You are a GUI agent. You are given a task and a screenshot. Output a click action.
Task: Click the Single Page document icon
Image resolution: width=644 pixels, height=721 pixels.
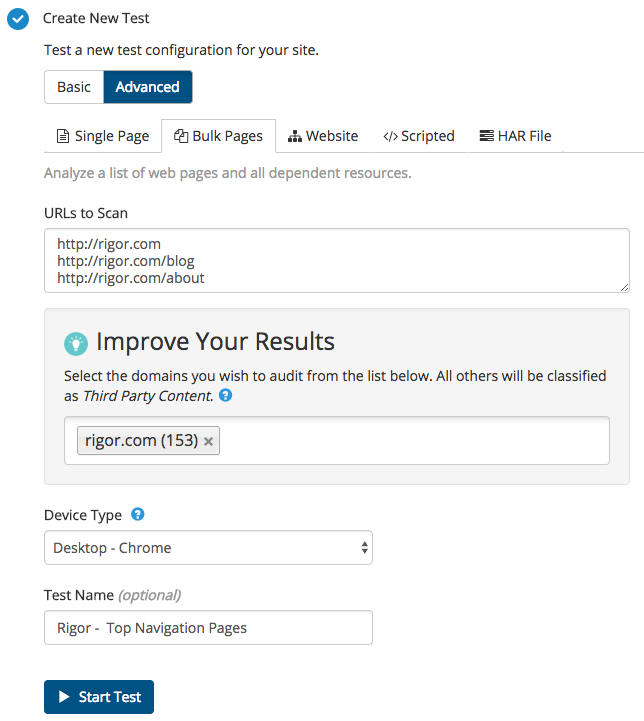[x=63, y=136]
